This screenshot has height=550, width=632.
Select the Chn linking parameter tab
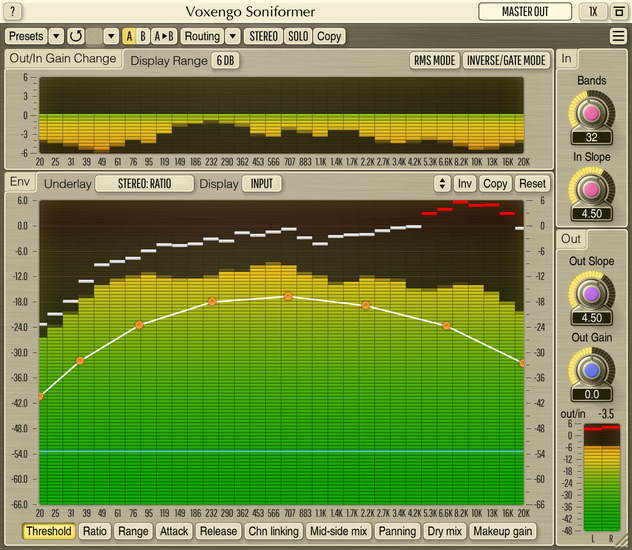point(273,531)
